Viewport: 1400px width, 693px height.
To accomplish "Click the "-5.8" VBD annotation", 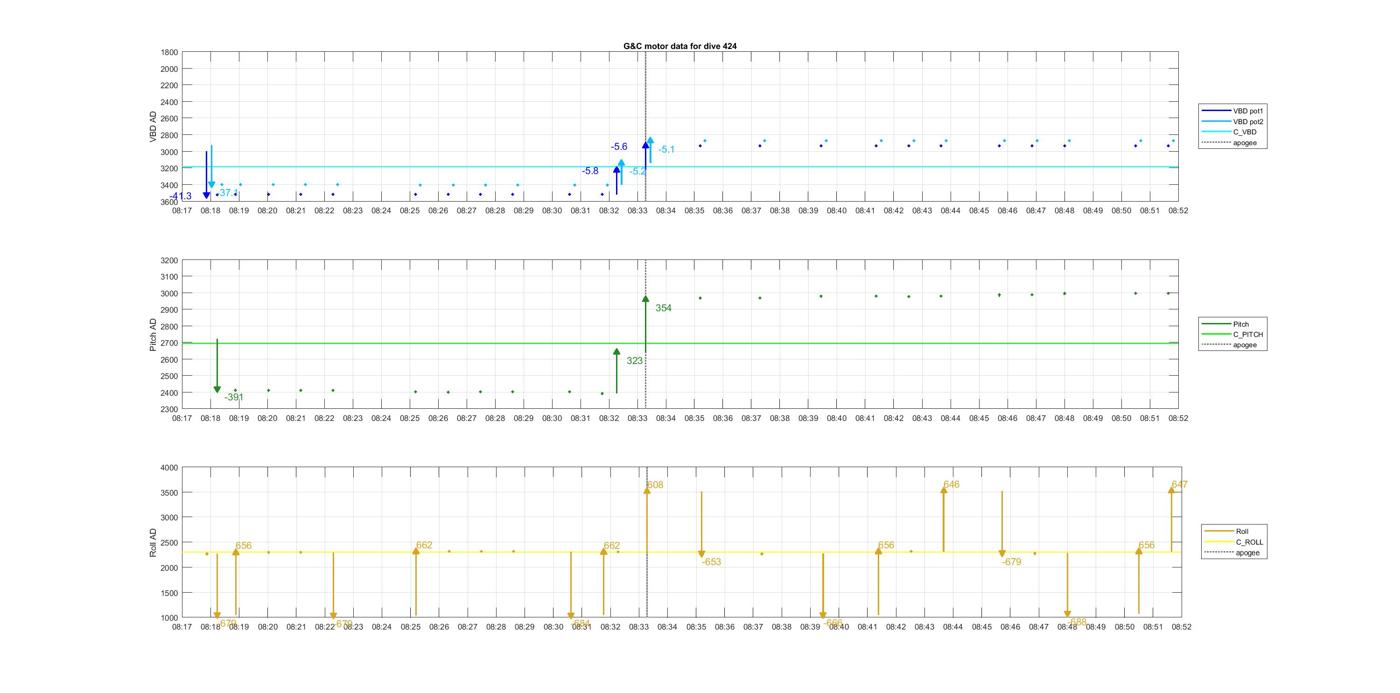I will tap(590, 171).
